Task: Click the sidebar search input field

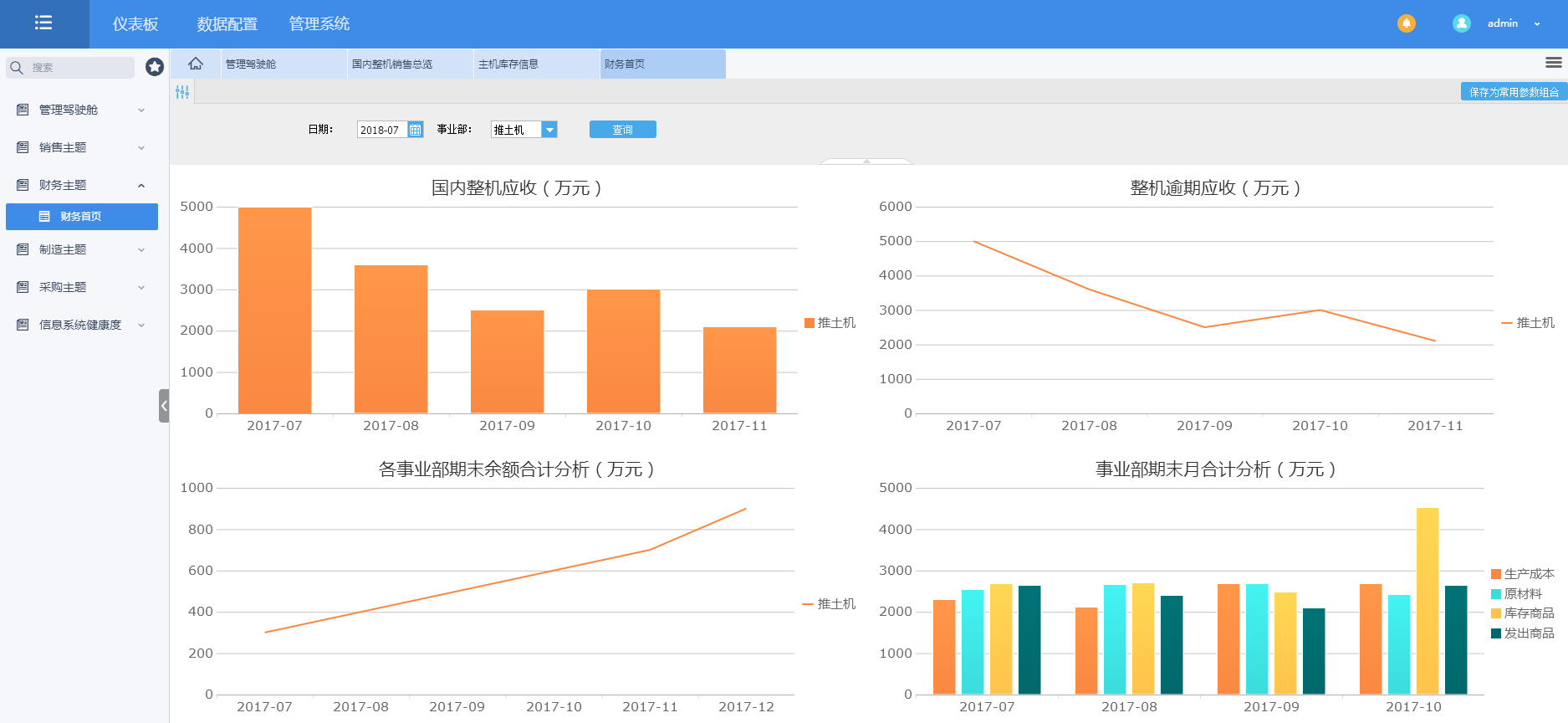Action: (x=79, y=68)
